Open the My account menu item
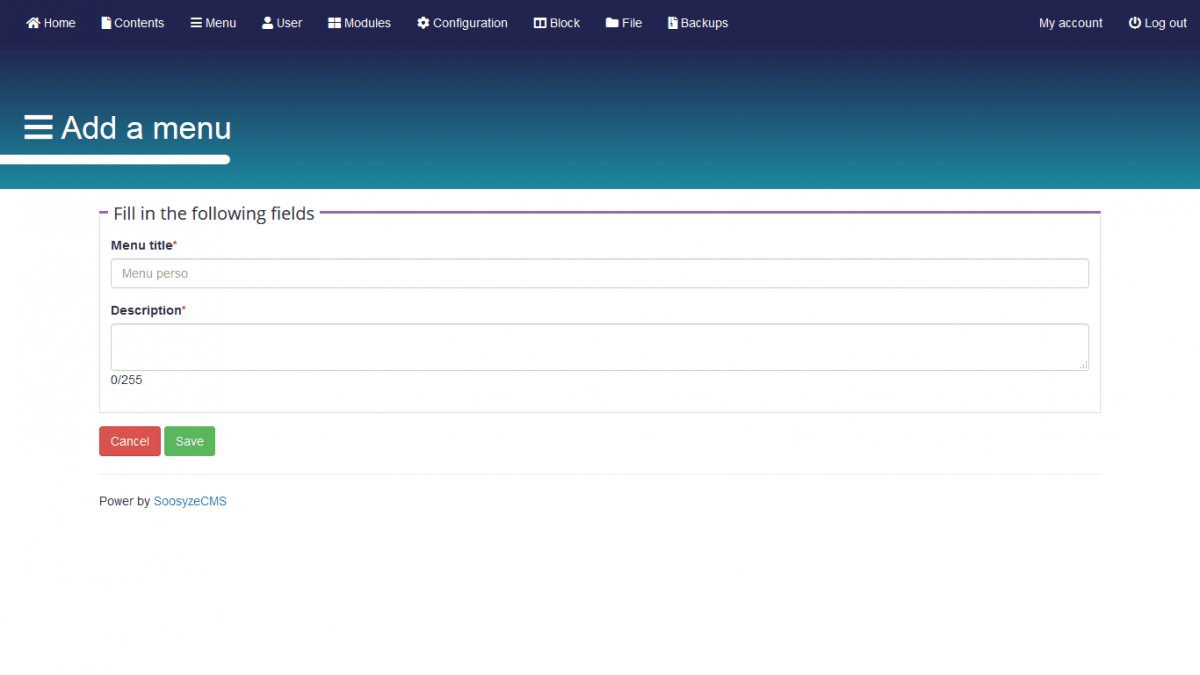The image size is (1200, 675). [x=1070, y=23]
